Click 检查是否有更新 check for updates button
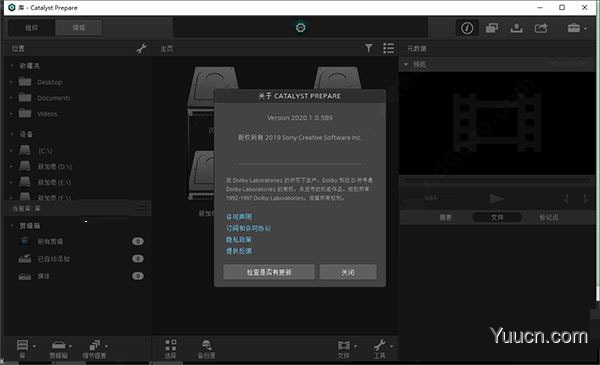 tap(269, 272)
